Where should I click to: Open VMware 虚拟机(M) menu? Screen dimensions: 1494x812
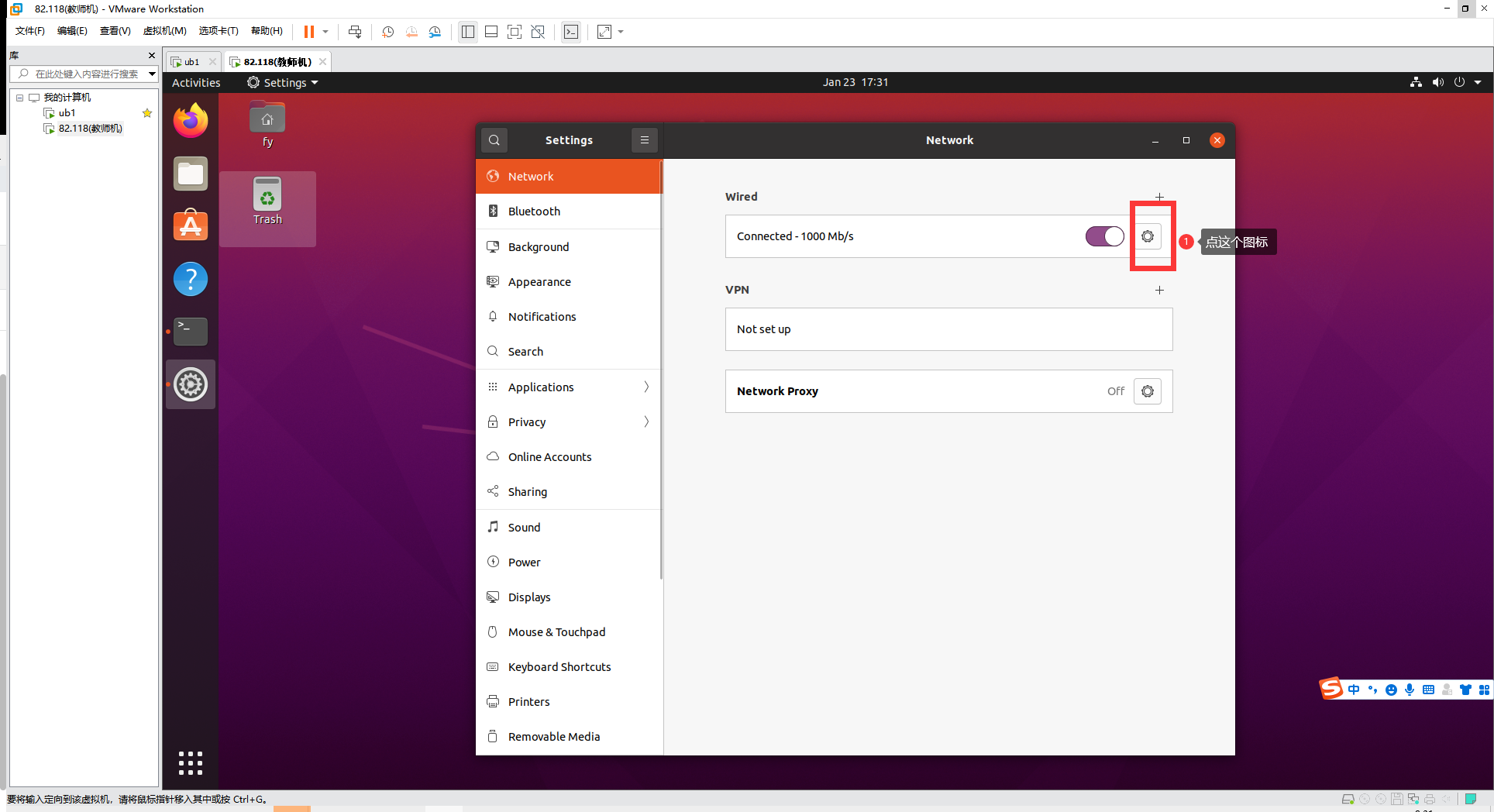pyautogui.click(x=164, y=31)
